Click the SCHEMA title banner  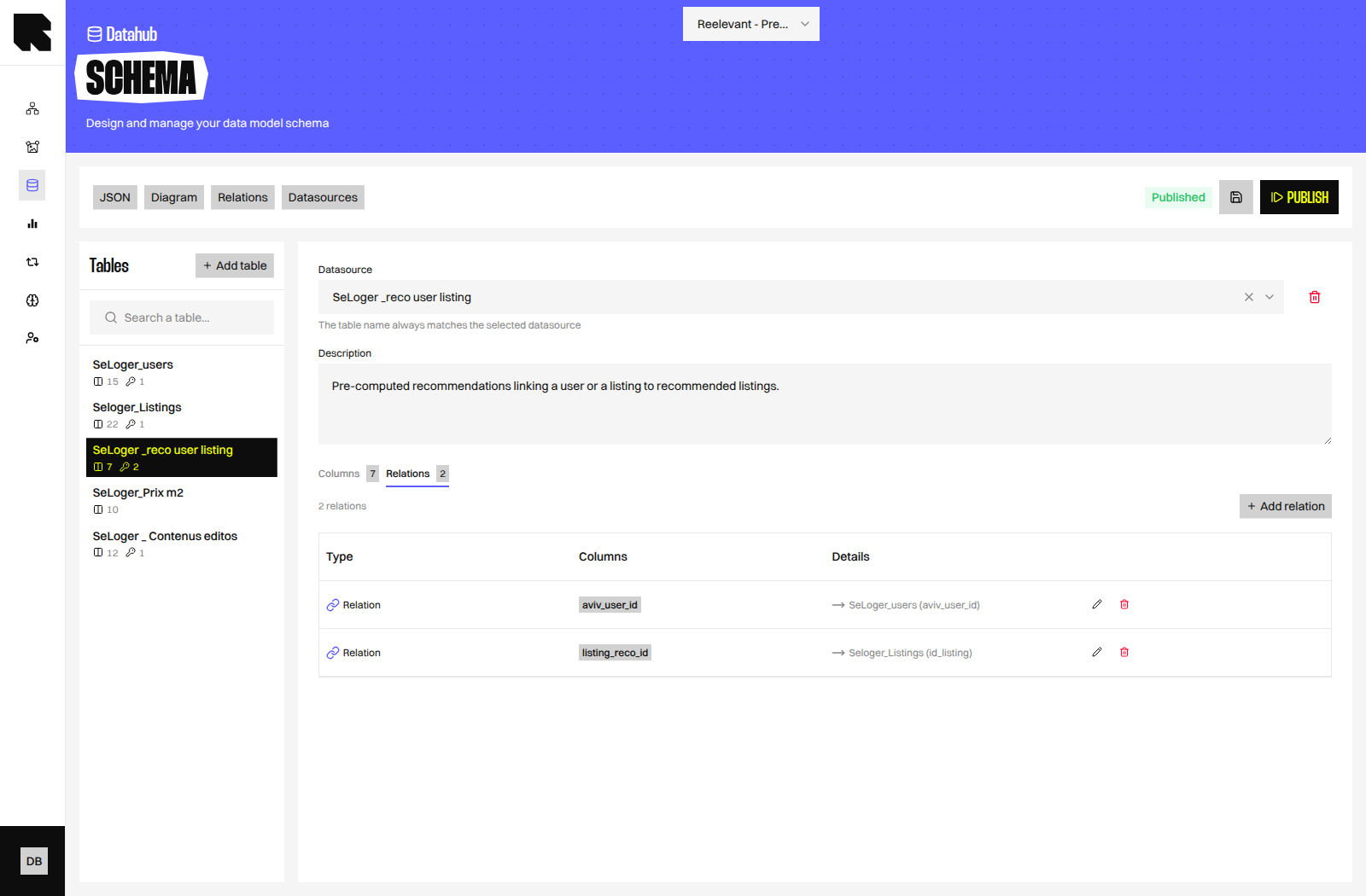(x=142, y=78)
